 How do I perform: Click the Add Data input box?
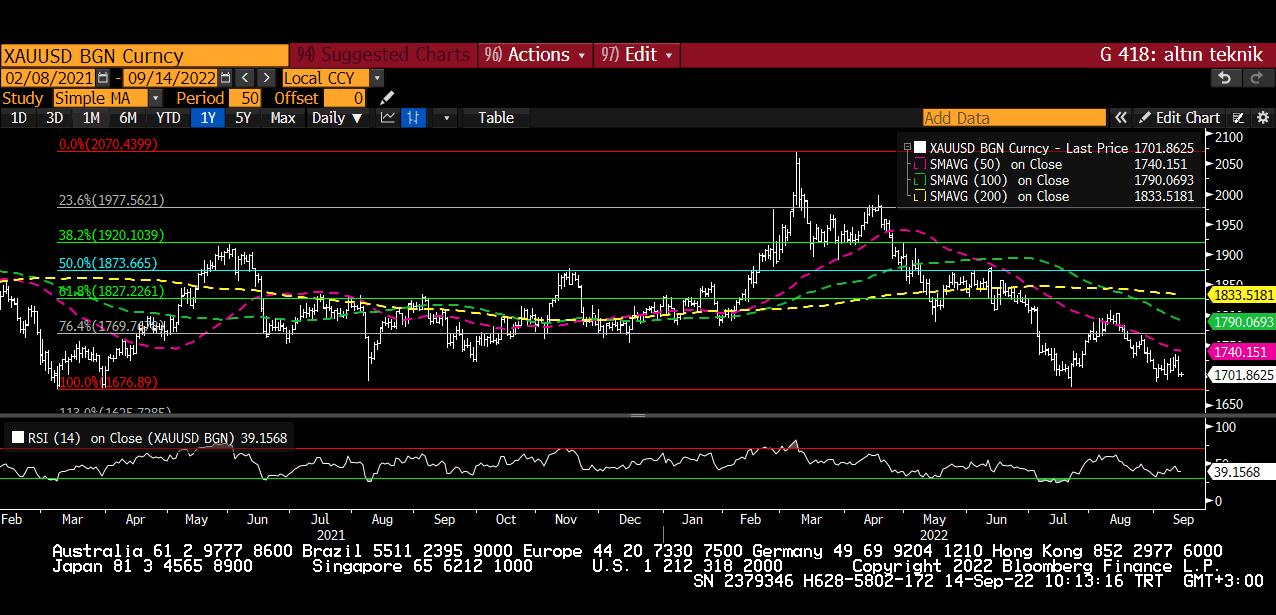click(1014, 118)
